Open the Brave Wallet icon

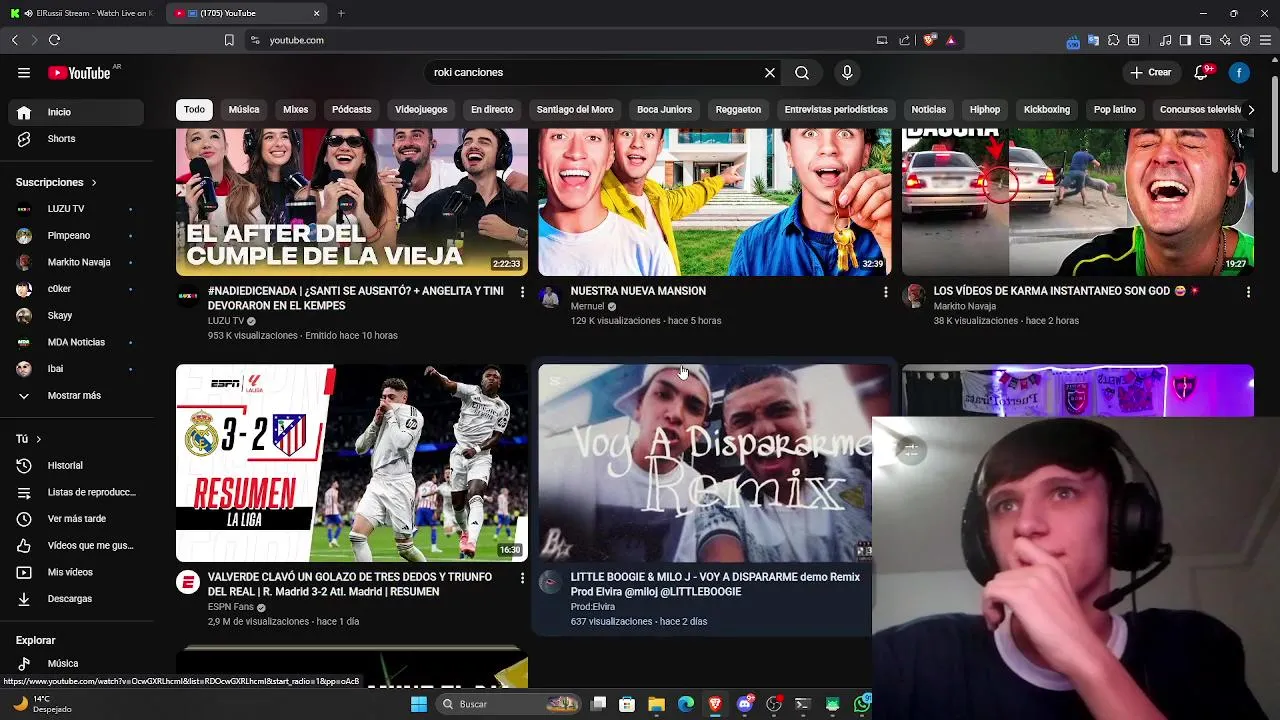click(1205, 40)
